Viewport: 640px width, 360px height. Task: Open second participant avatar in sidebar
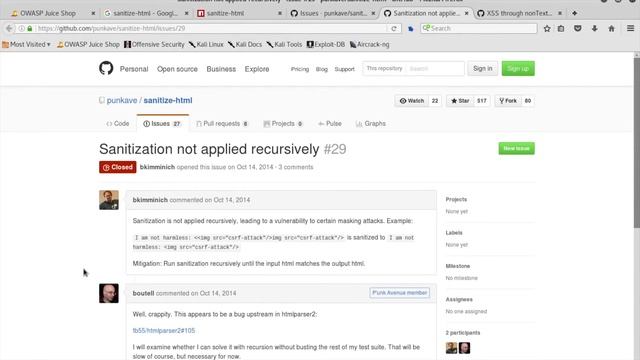464,348
